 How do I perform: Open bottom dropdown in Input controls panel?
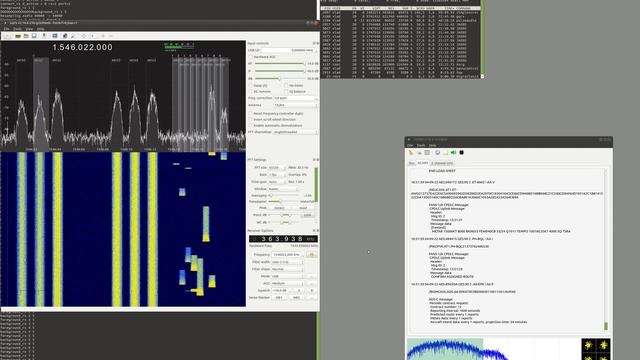[296, 132]
